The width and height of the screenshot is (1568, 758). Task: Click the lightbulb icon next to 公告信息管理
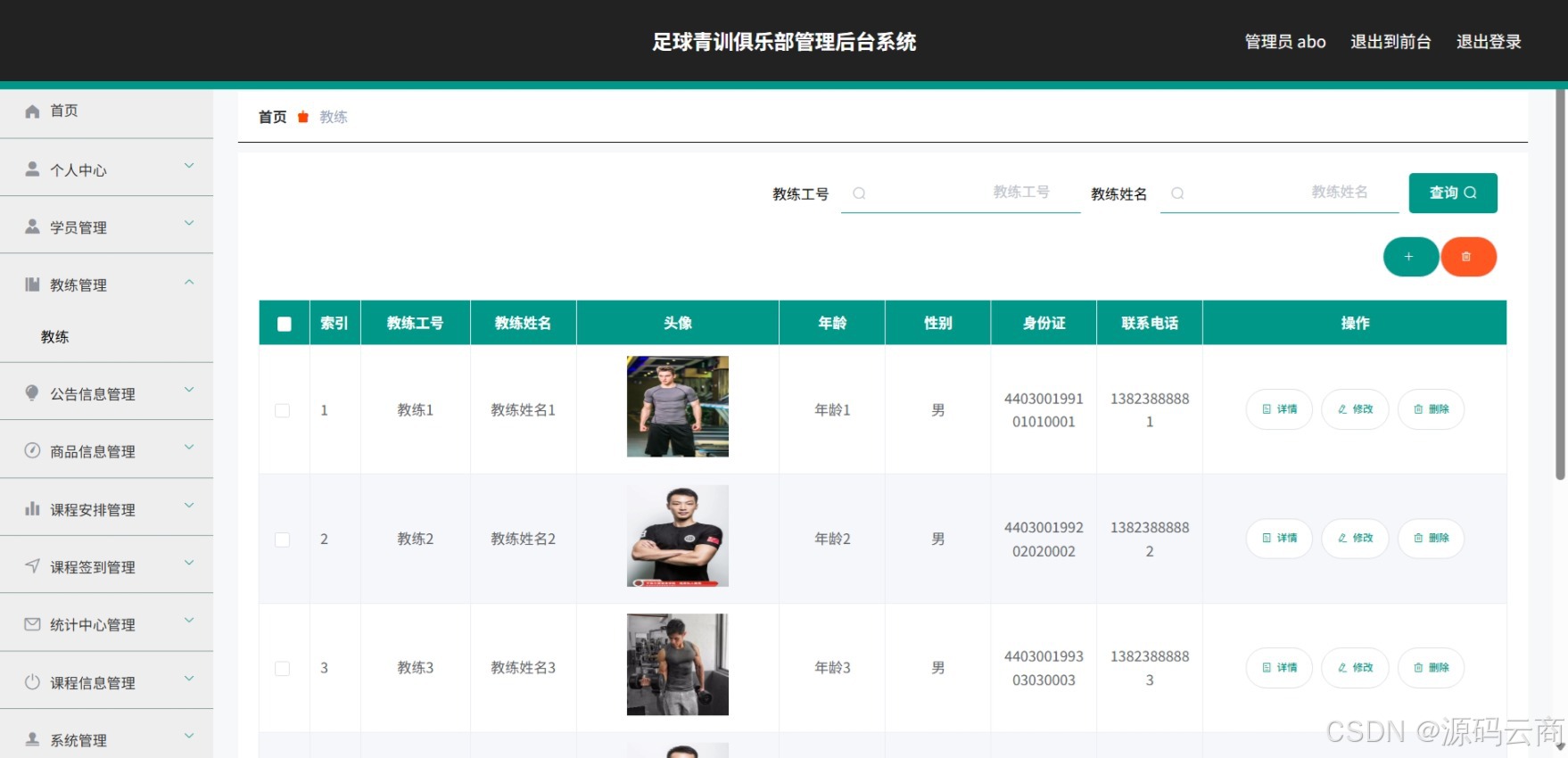point(32,392)
